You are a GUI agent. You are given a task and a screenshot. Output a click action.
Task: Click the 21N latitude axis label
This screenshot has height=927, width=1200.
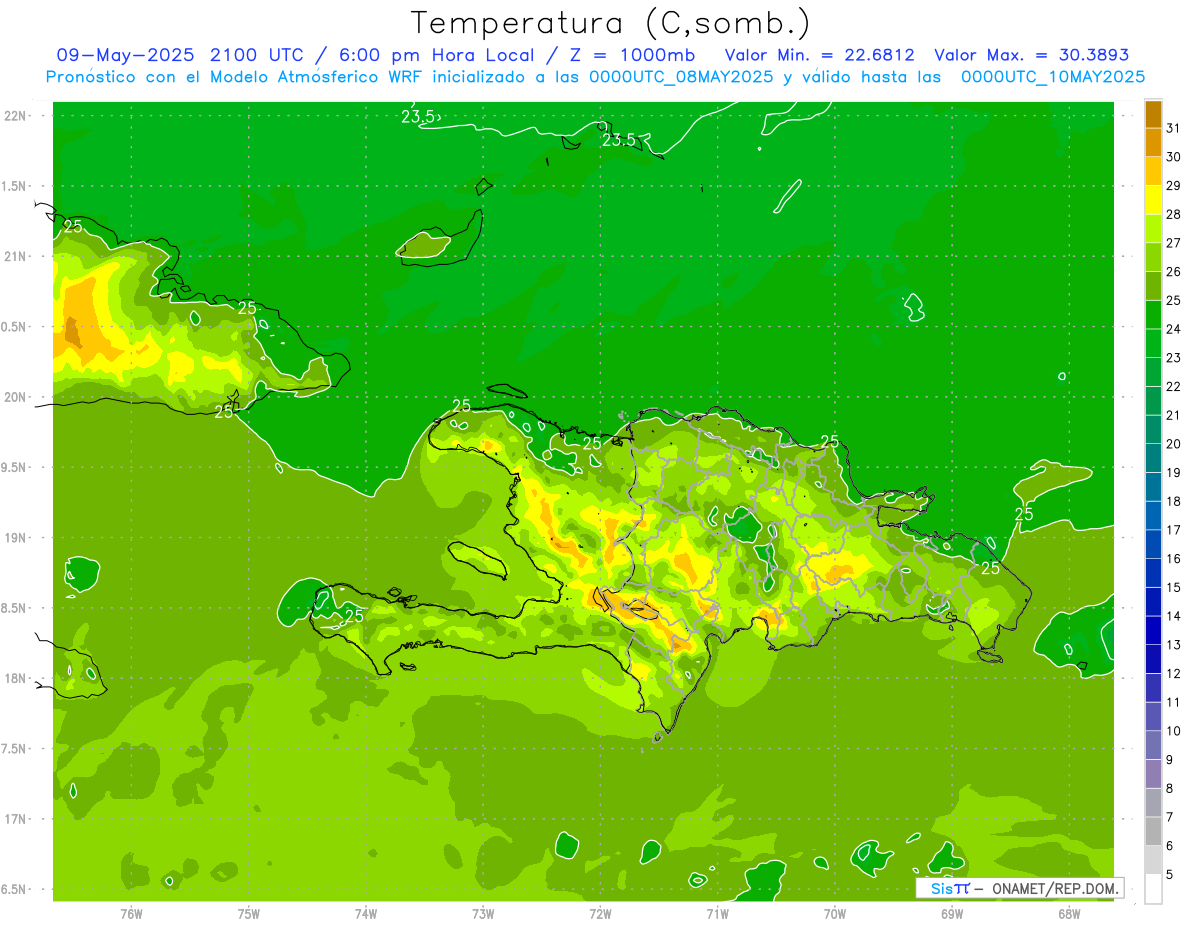17,256
